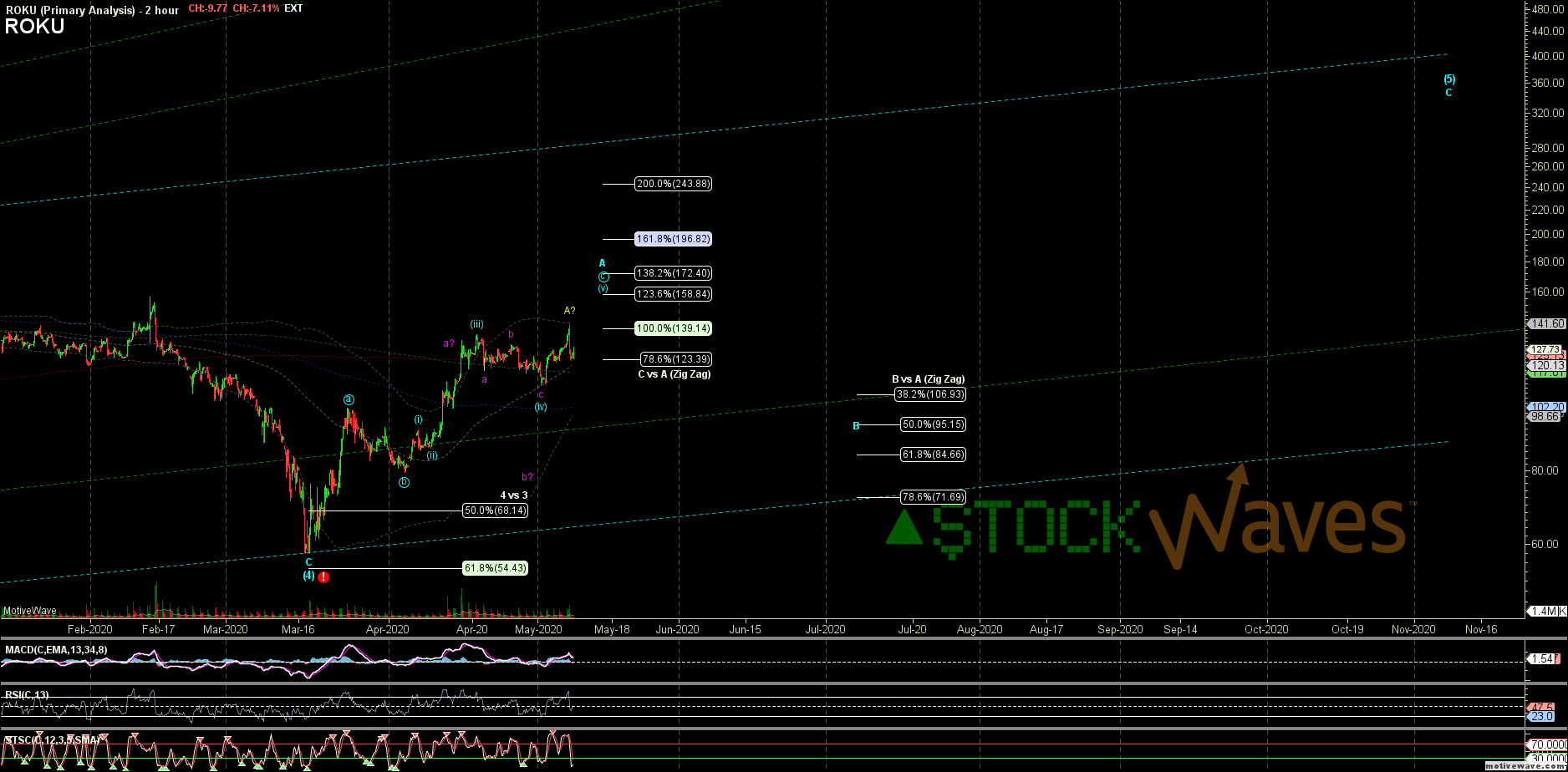Select the (iv) wave label
Viewport: 1568px width, 772px height.
tap(541, 407)
